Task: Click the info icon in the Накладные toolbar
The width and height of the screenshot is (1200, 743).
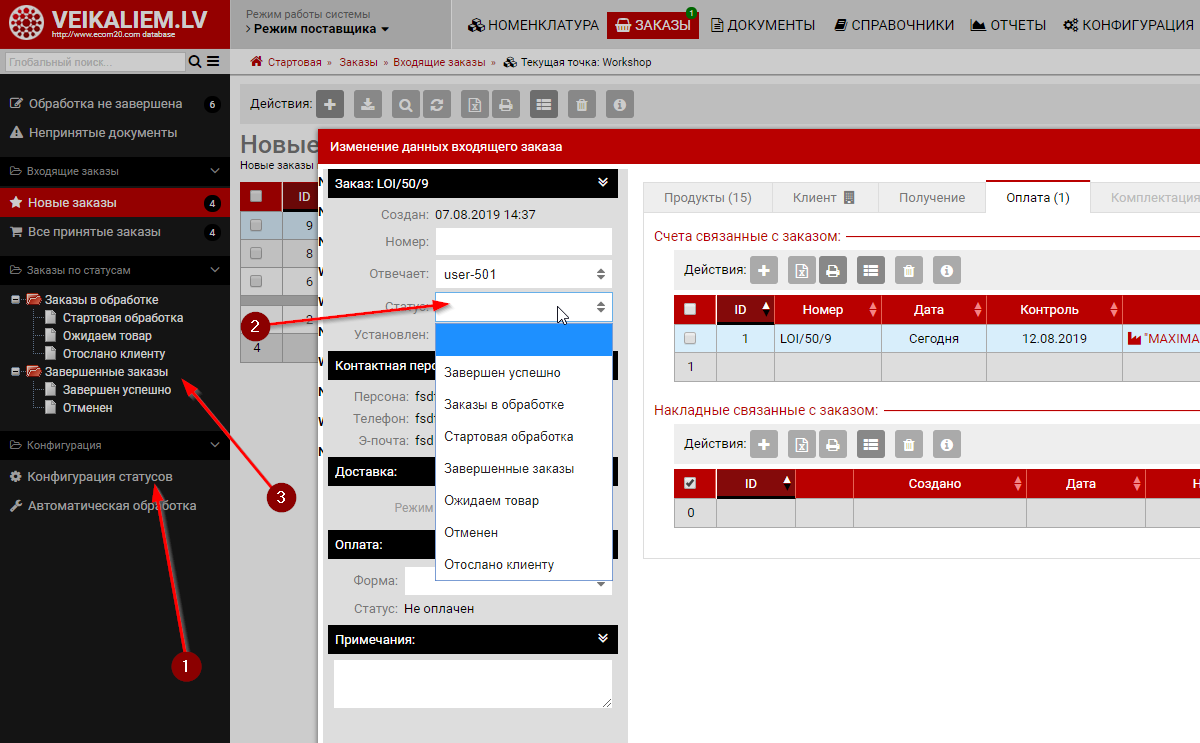Action: pos(946,444)
